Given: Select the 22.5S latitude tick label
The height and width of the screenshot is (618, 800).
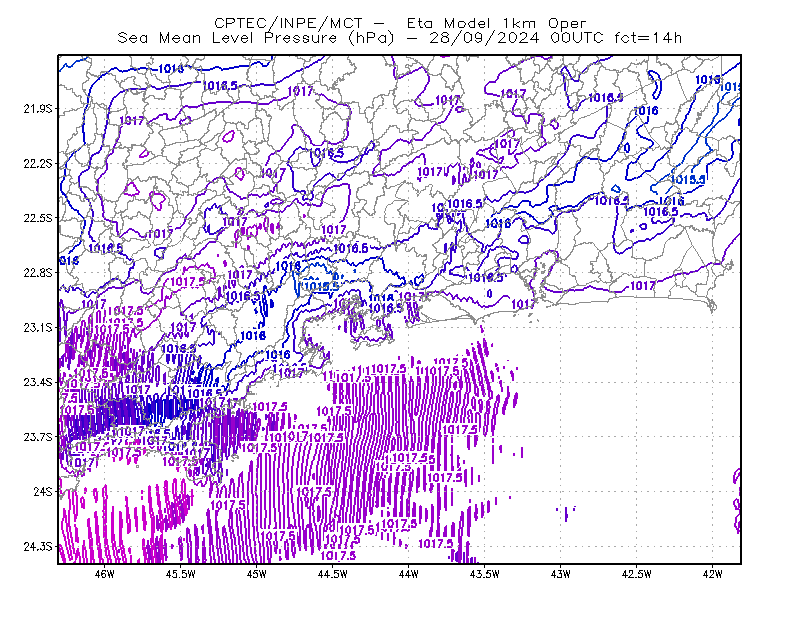Looking at the screenshot, I should [38, 218].
